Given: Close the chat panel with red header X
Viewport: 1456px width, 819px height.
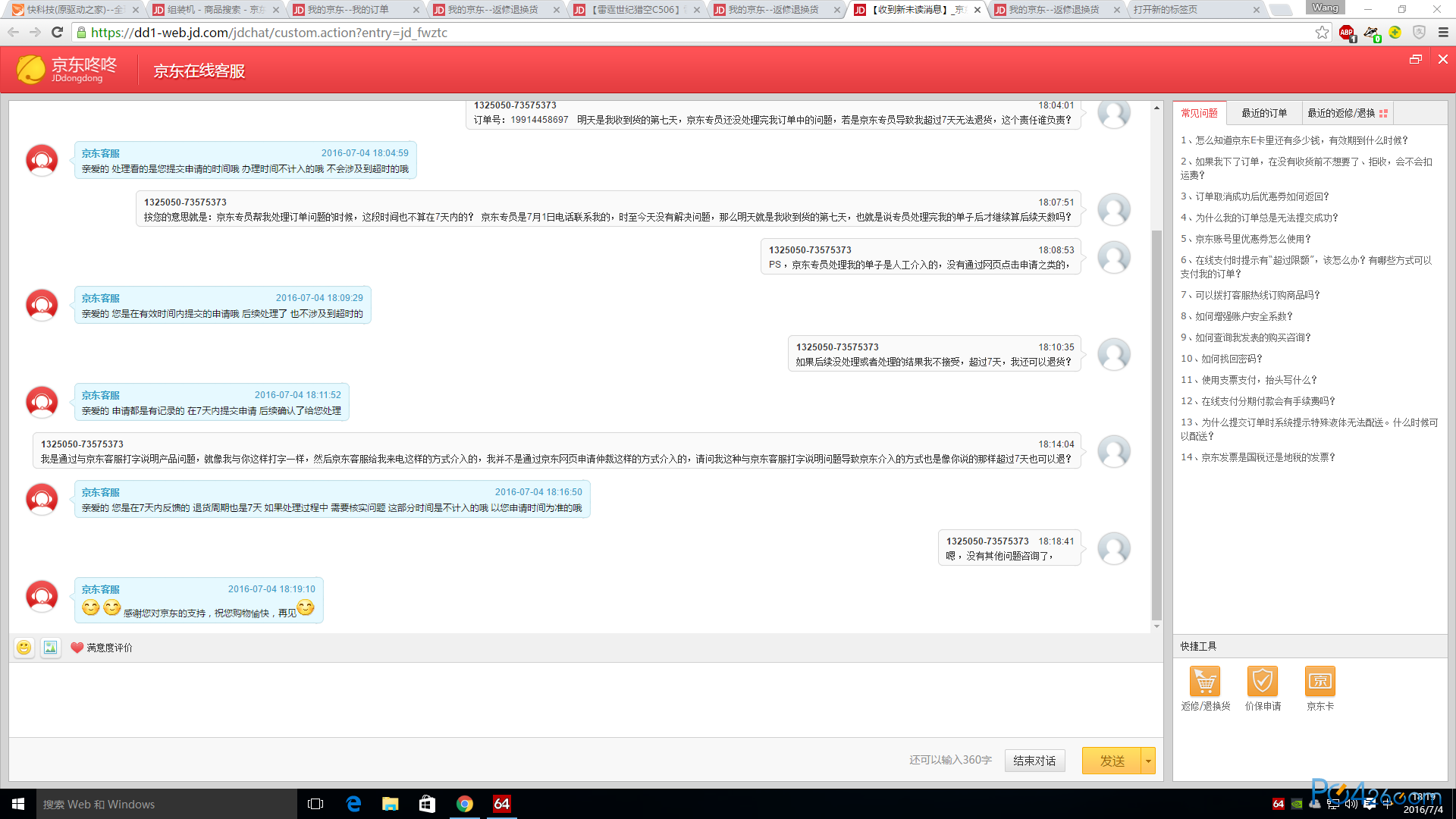Looking at the screenshot, I should [x=1442, y=59].
